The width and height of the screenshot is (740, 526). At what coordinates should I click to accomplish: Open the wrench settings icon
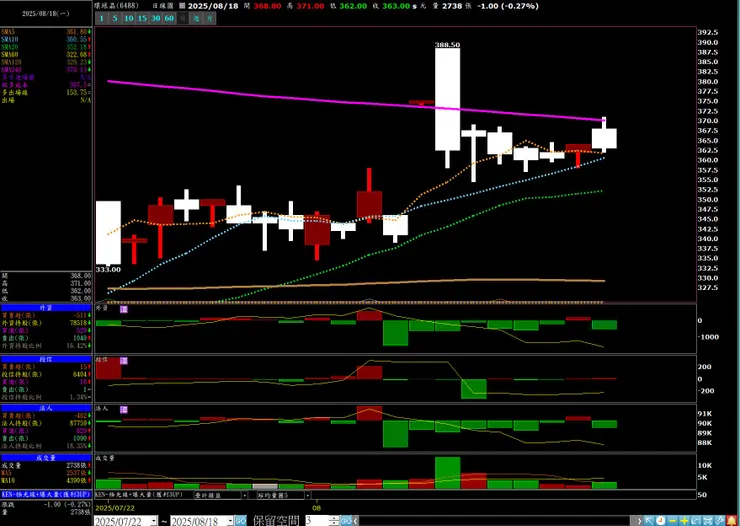719,521
